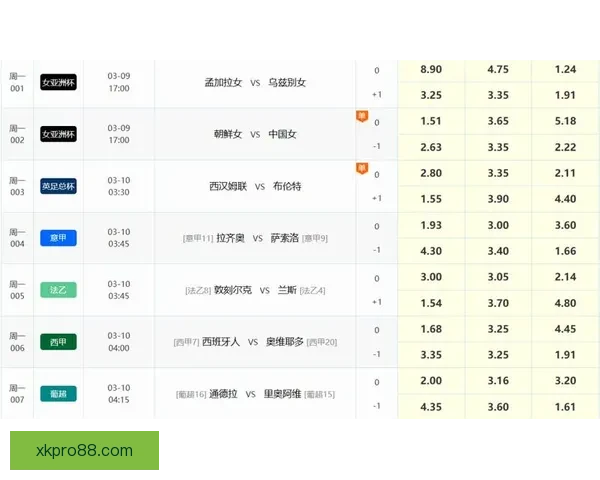
Task: Pick handicap draw odds 3.70 in match 005
Action: click(x=498, y=303)
